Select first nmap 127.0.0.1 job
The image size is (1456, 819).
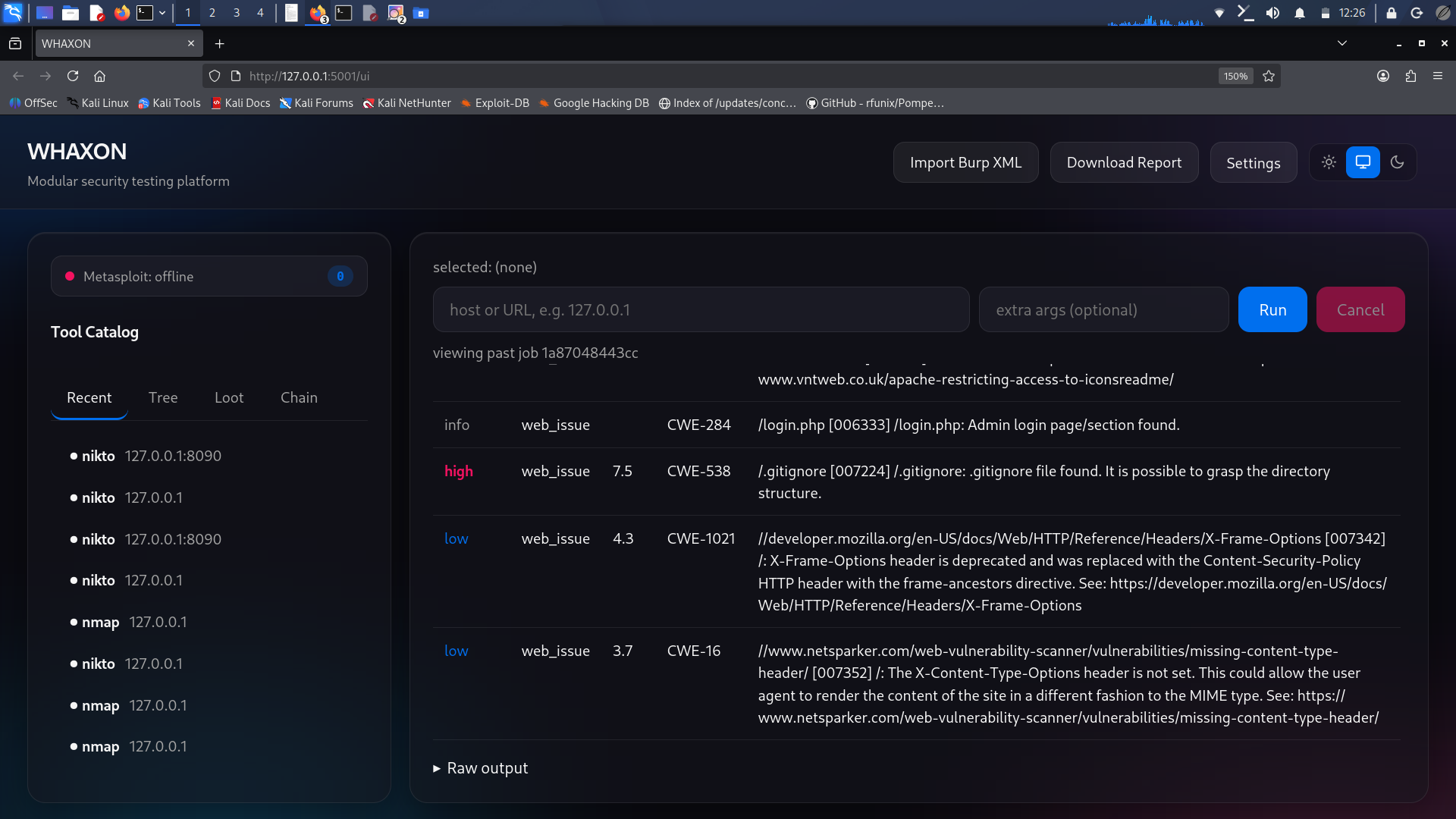[x=128, y=622]
